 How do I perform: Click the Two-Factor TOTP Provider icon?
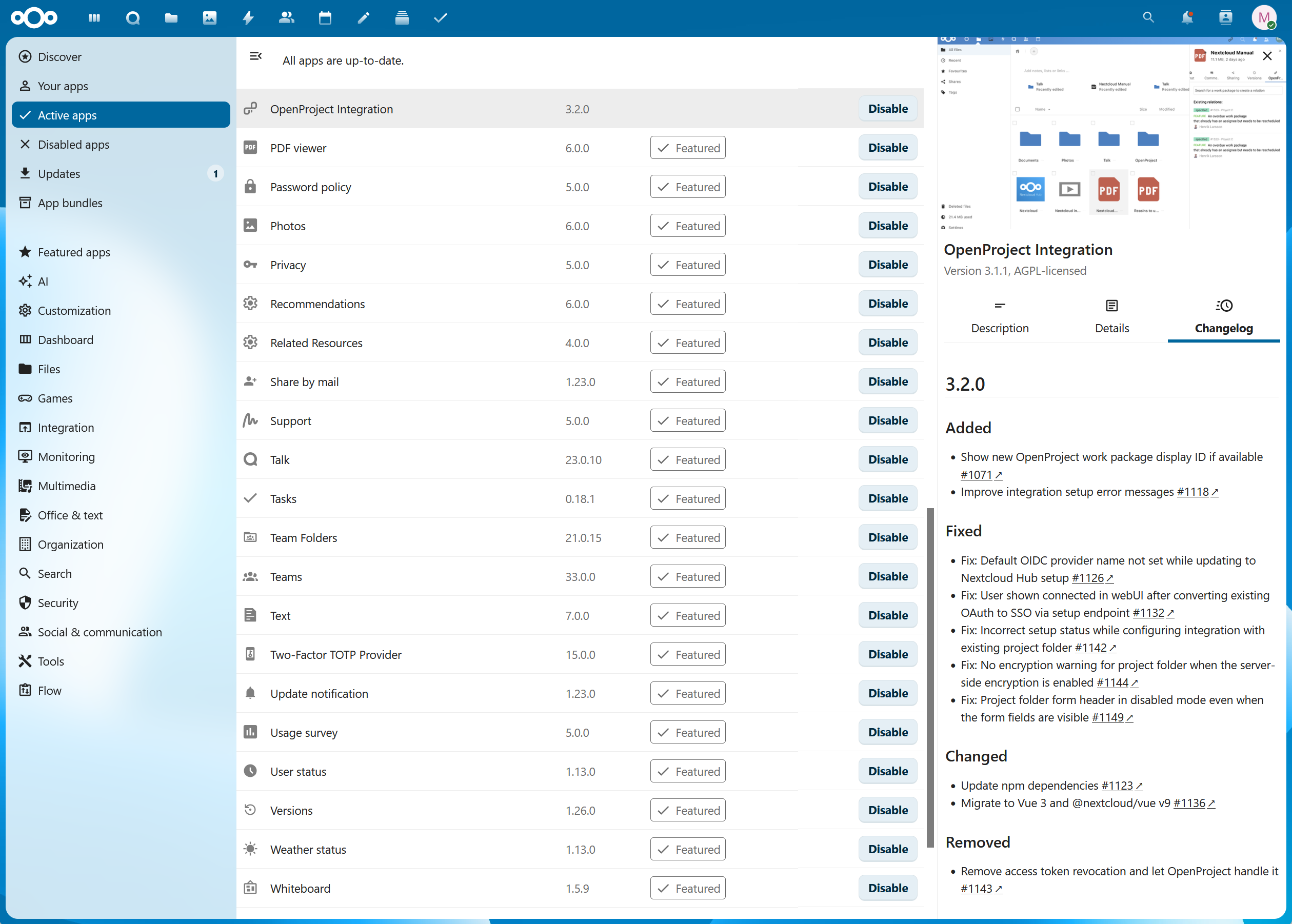click(250, 654)
